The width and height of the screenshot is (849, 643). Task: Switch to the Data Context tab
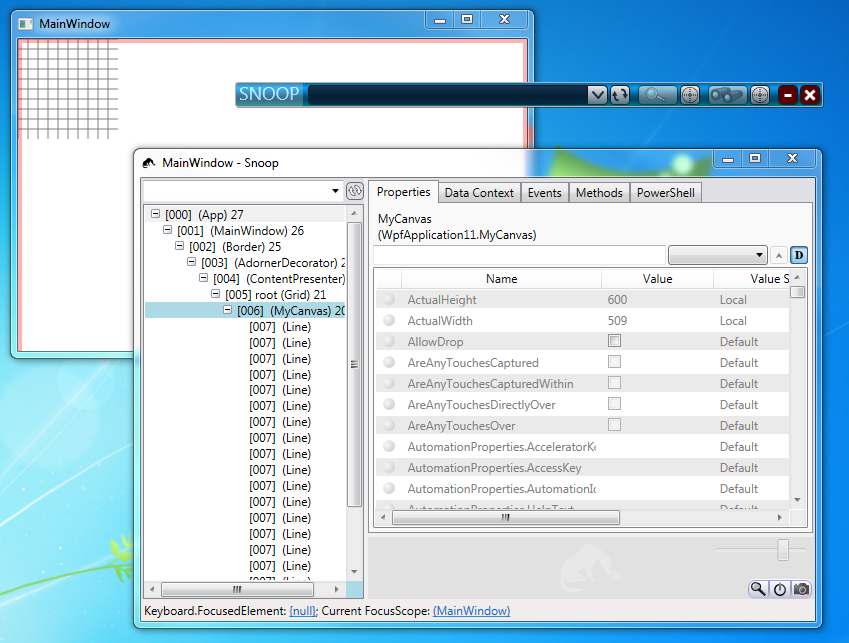click(479, 193)
